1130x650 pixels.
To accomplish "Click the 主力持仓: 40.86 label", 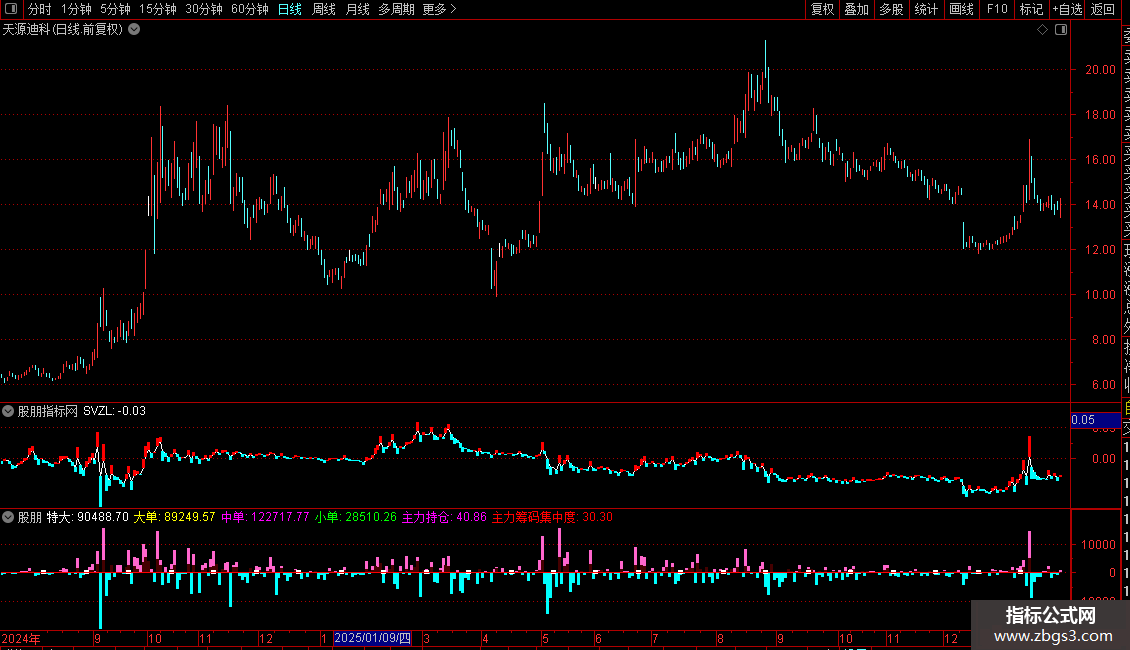I will (444, 517).
